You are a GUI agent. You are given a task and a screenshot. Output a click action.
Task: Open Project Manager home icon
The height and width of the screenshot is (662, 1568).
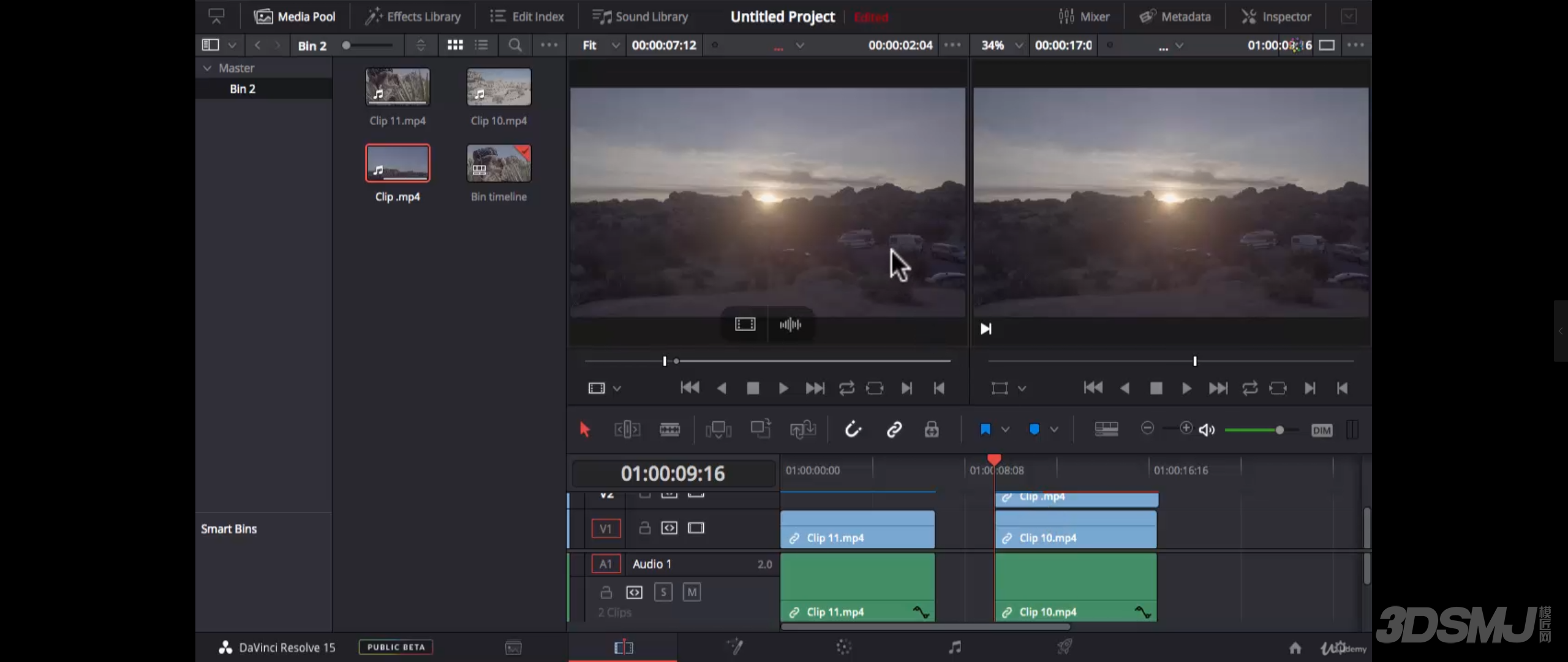point(1295,648)
